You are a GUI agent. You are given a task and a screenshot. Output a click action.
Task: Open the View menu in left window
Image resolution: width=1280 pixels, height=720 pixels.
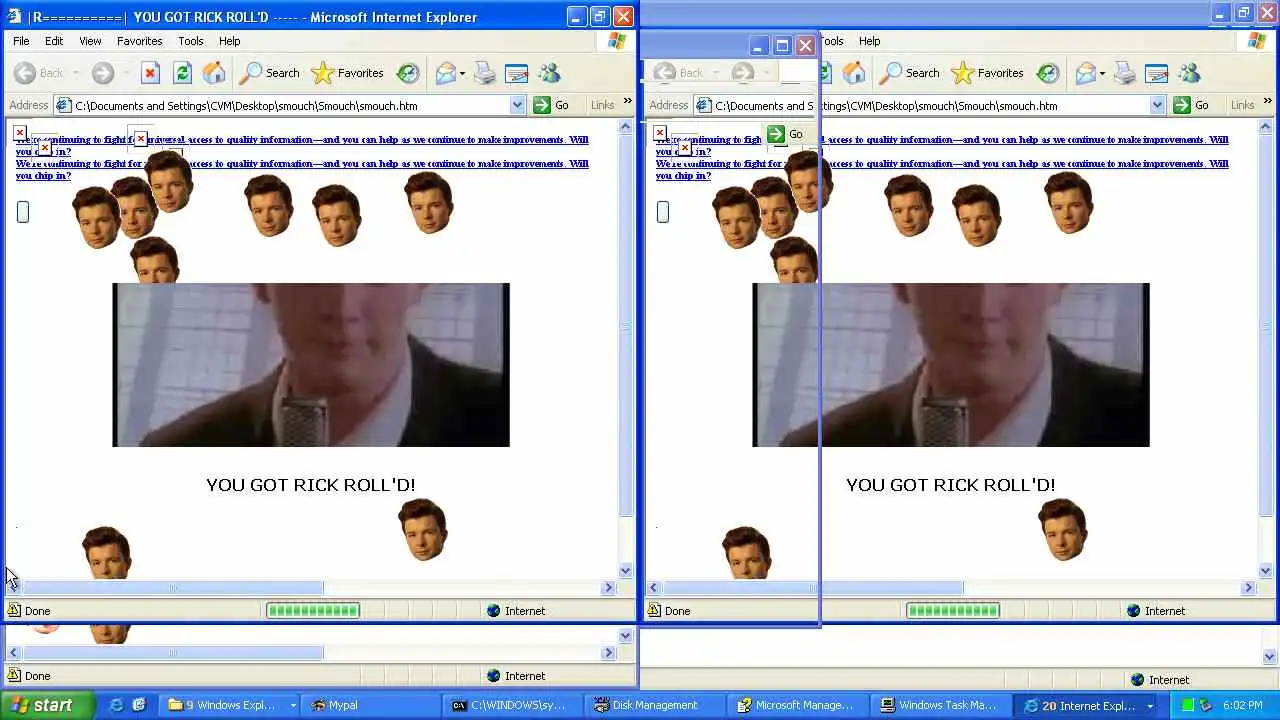[90, 41]
